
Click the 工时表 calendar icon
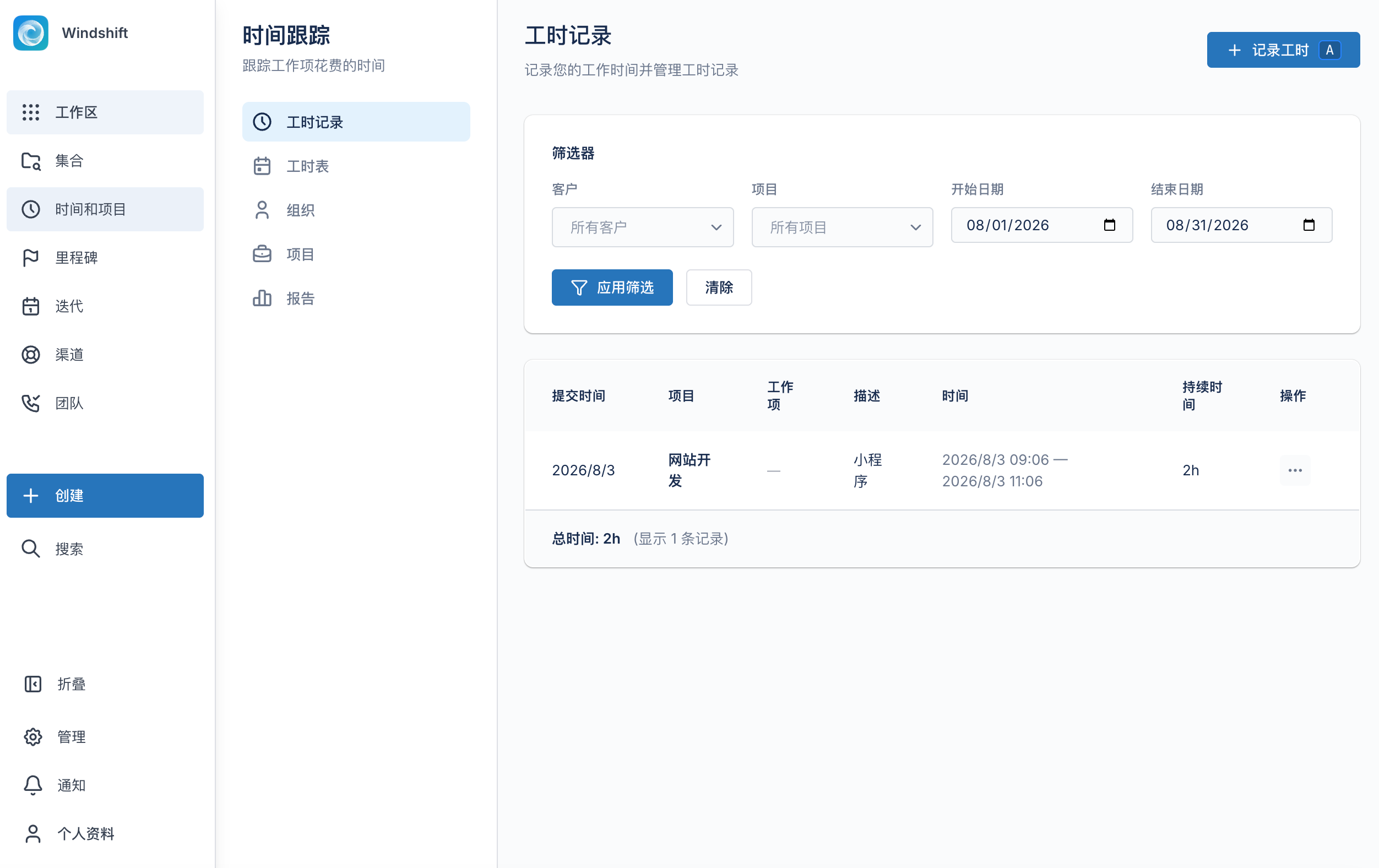[x=262, y=166]
